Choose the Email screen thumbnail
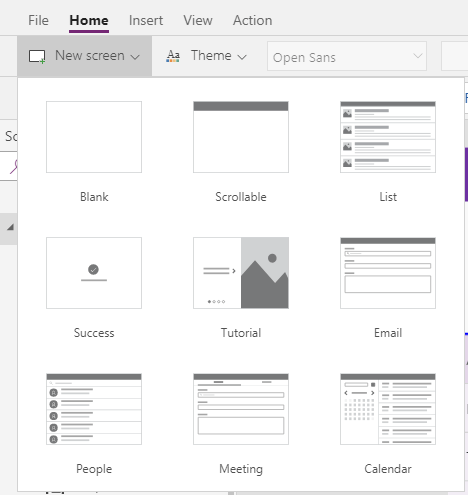468x495 pixels. coord(388,273)
